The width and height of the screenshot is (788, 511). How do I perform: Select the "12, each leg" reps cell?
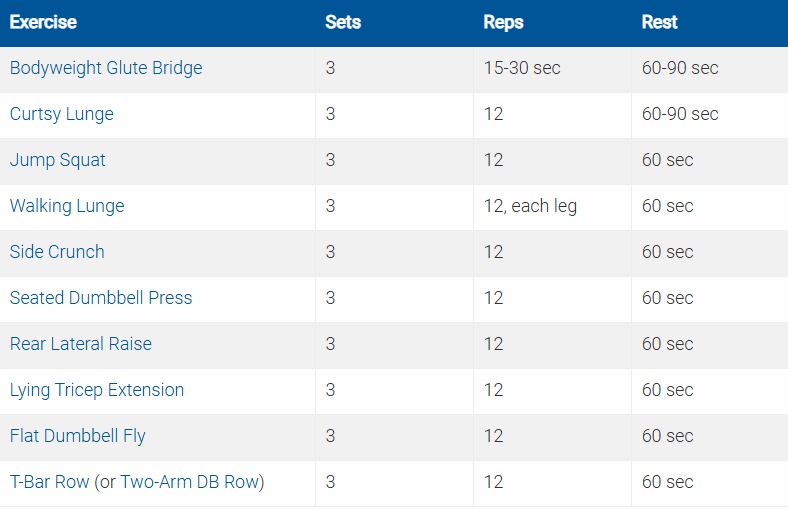point(530,206)
